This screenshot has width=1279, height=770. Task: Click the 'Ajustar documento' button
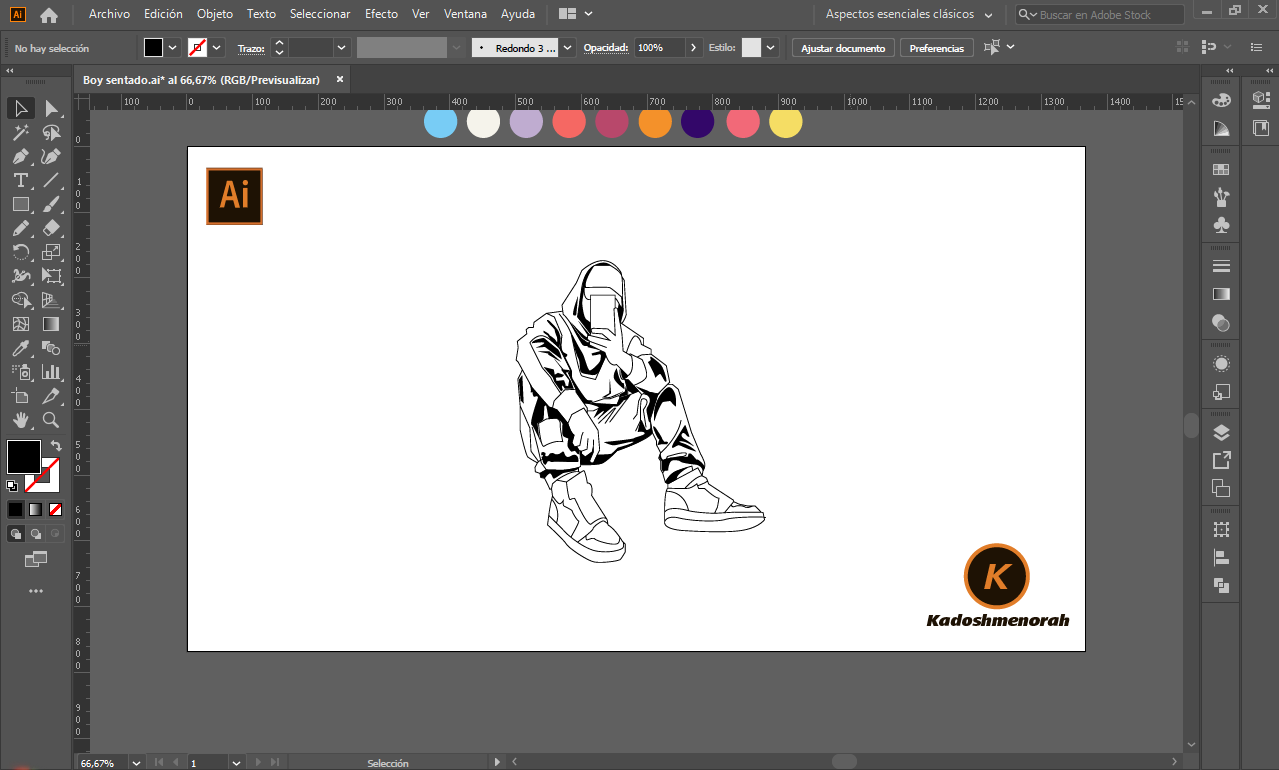tap(843, 48)
